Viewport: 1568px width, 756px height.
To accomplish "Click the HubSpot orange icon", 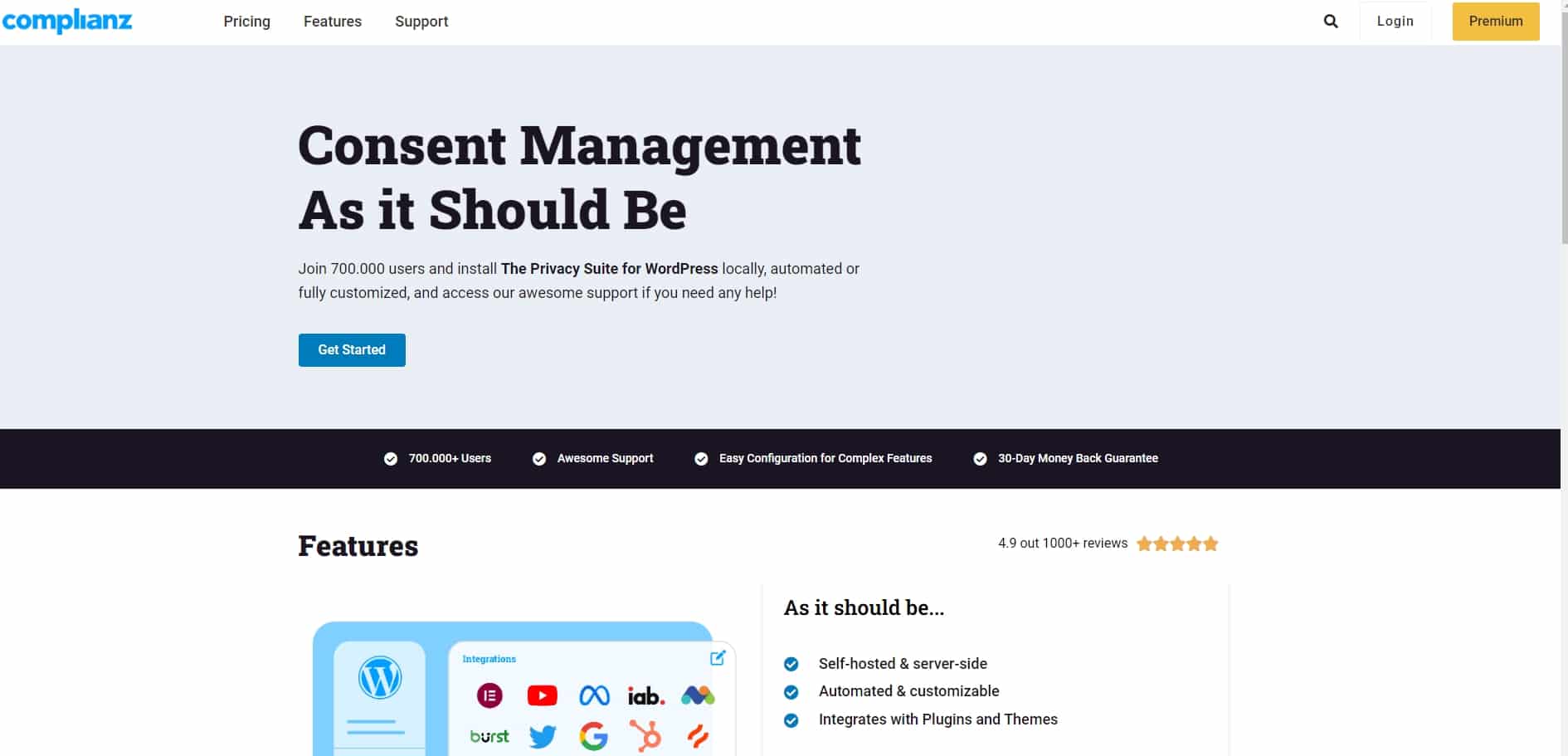I will [x=645, y=736].
